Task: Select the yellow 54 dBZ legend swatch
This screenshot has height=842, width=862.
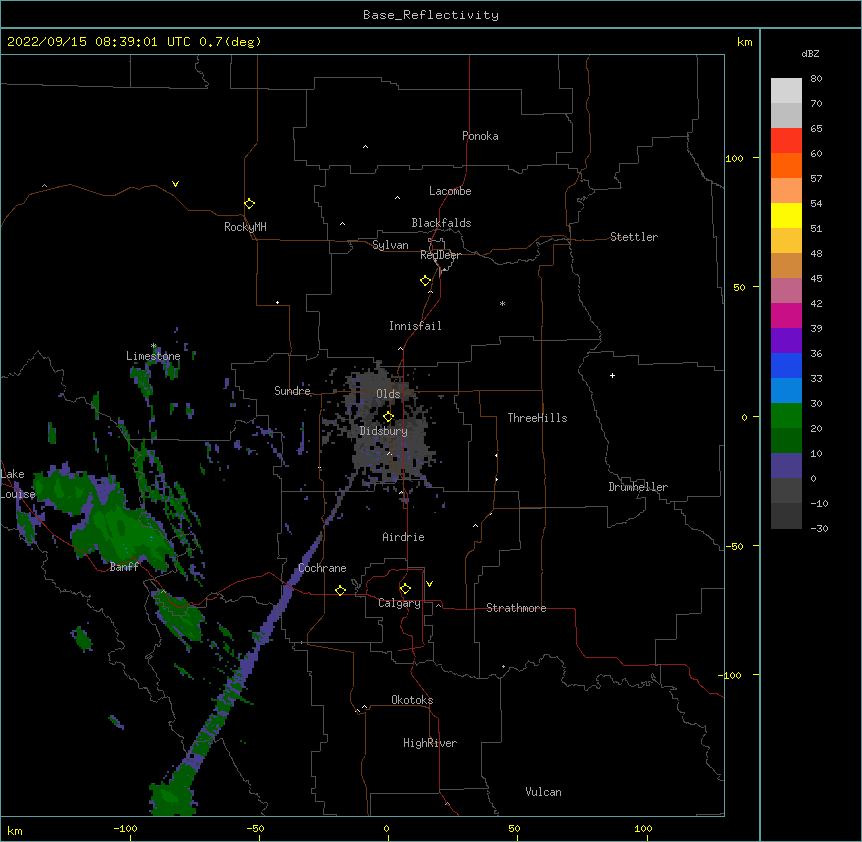Action: click(786, 215)
